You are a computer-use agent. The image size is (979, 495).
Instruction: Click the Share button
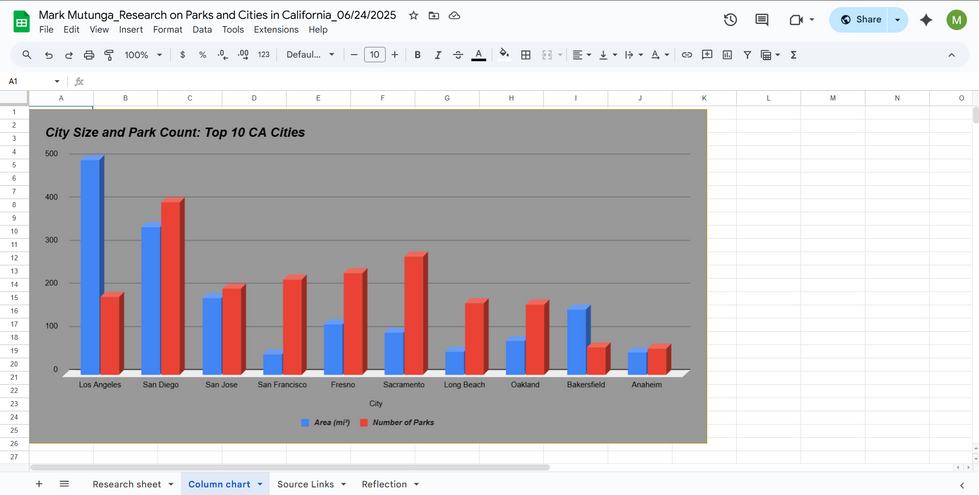click(x=860, y=20)
